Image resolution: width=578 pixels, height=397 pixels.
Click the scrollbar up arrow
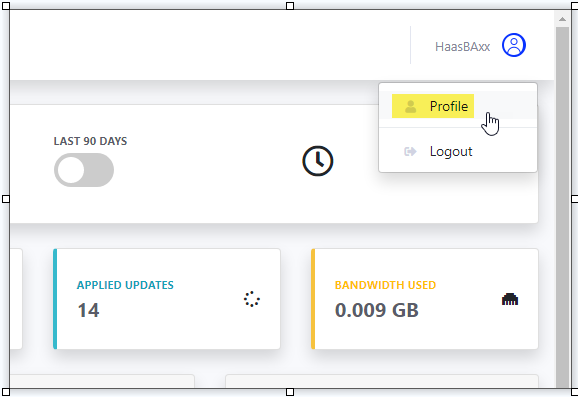click(562, 19)
